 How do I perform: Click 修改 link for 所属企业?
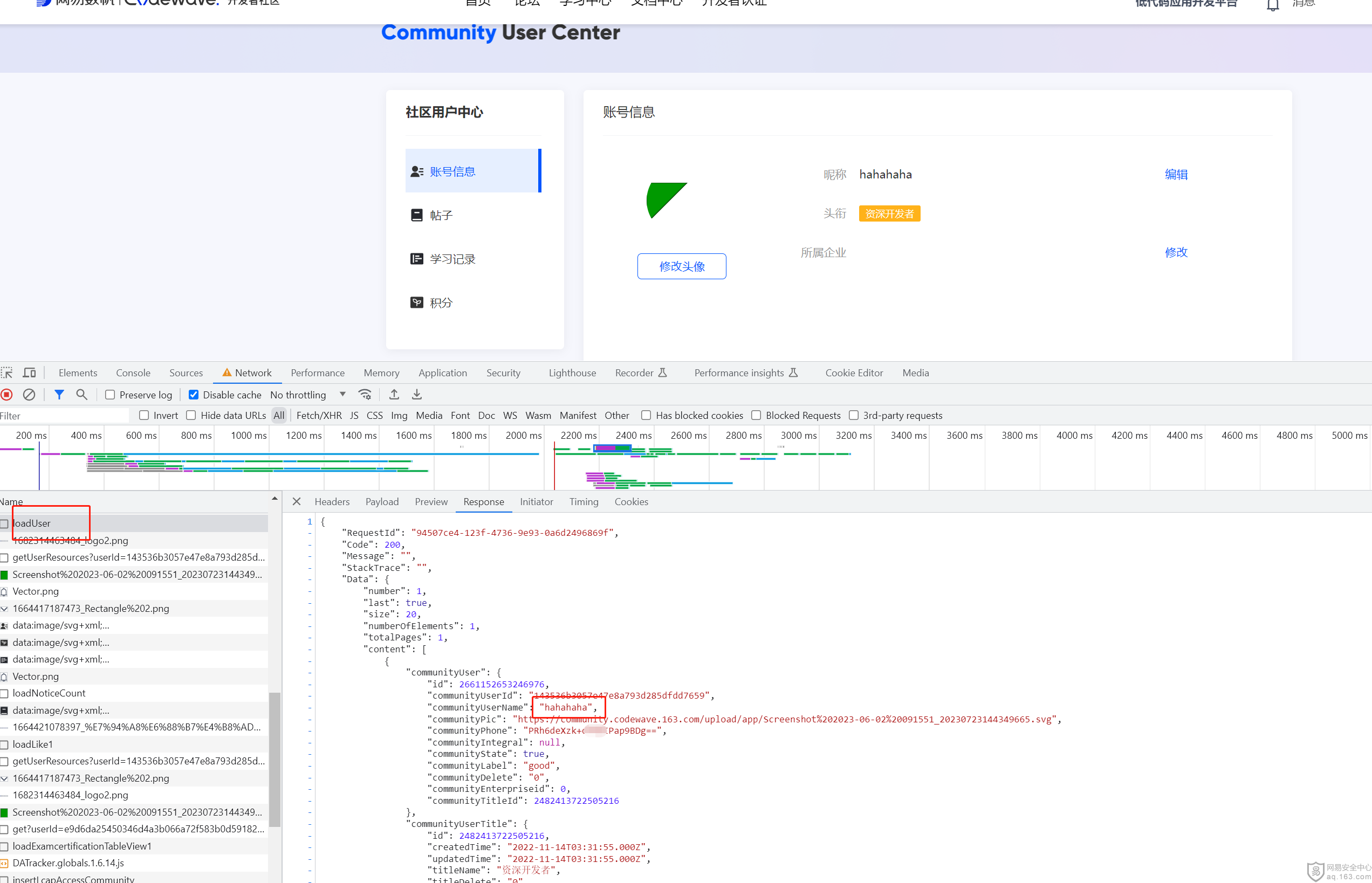point(1176,252)
